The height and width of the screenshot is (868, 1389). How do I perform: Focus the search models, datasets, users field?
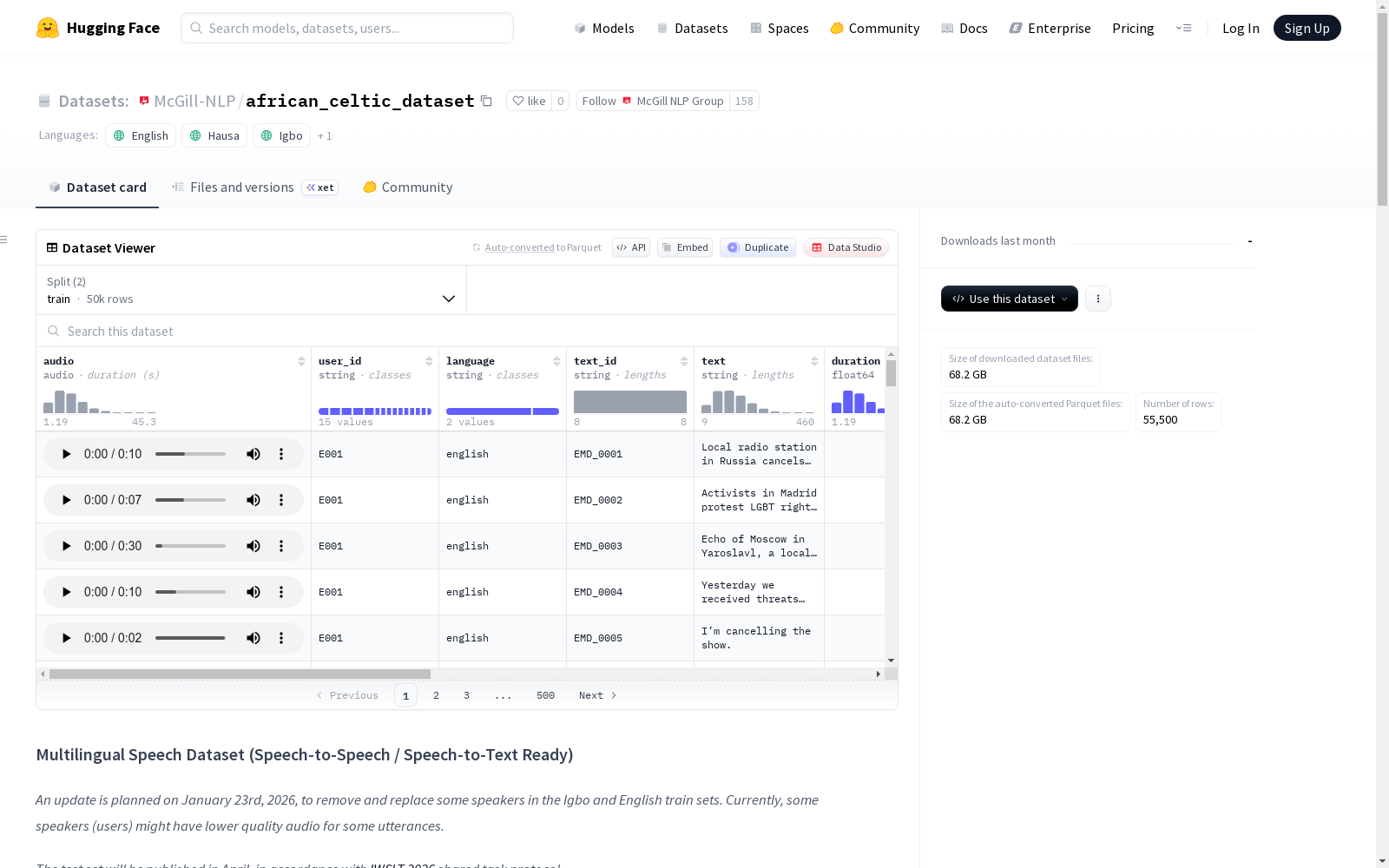click(347, 28)
